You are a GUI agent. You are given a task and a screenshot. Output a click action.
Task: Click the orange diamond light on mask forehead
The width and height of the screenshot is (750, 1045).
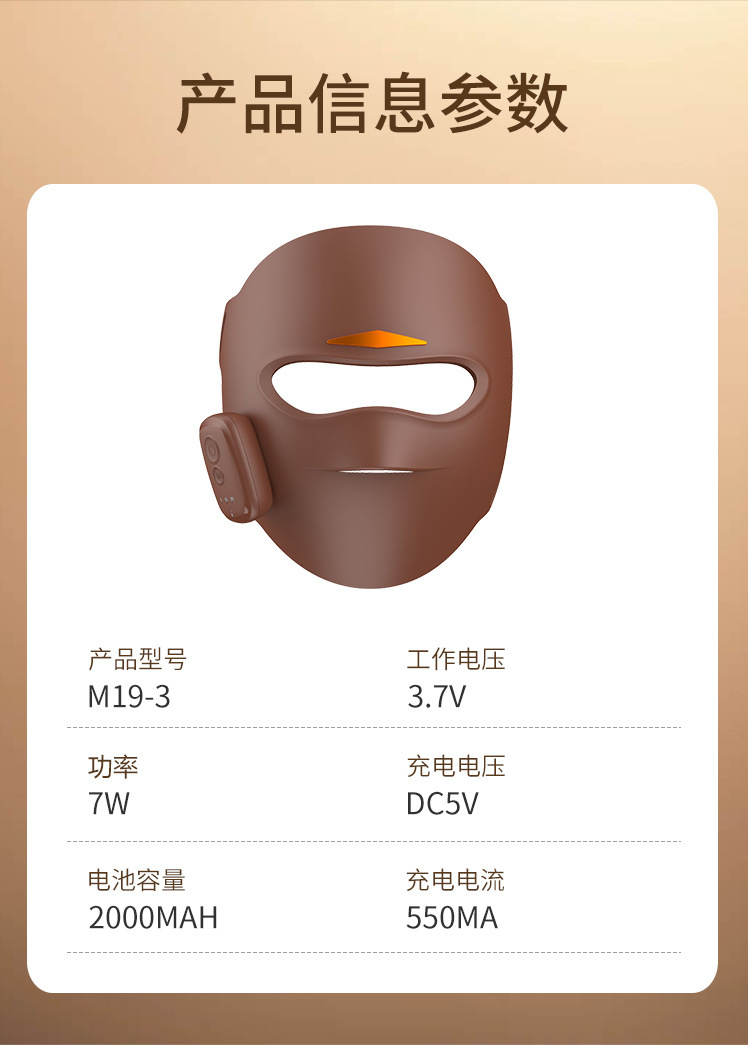(x=377, y=339)
